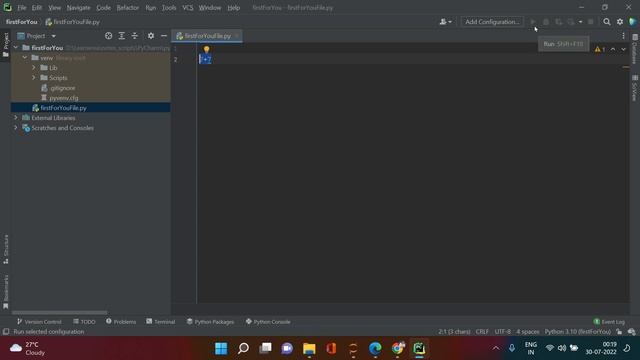
Task: Expand External Libraries node
Action: point(16,118)
